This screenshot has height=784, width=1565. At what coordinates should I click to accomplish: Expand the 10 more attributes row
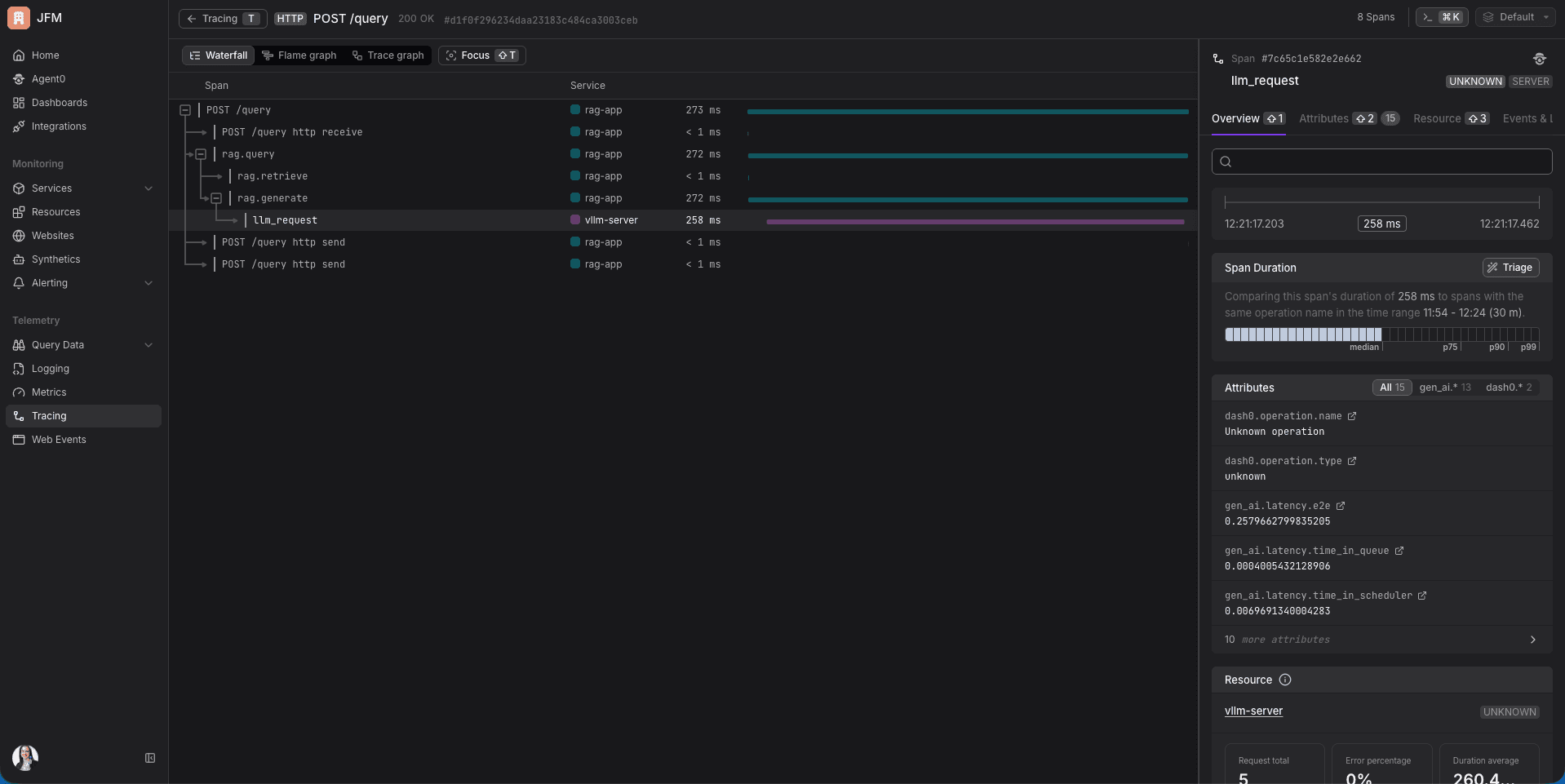[x=1381, y=640]
